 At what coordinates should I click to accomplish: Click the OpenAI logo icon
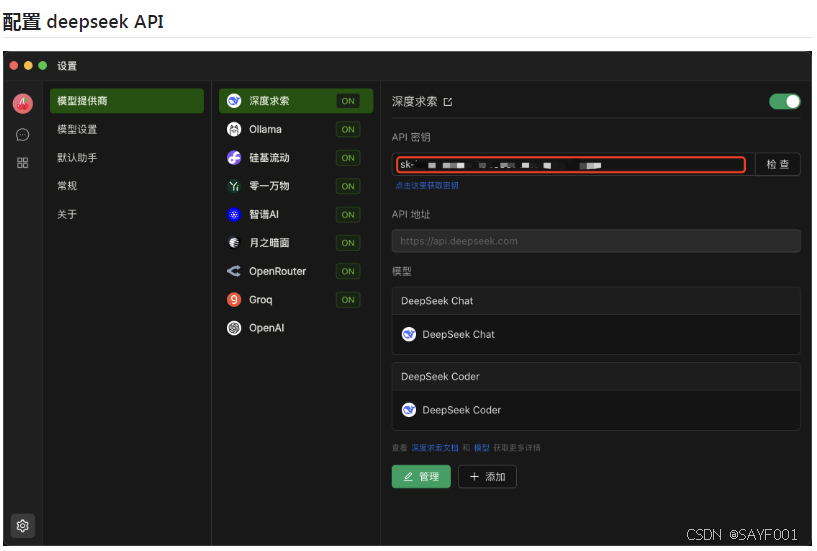(x=234, y=328)
